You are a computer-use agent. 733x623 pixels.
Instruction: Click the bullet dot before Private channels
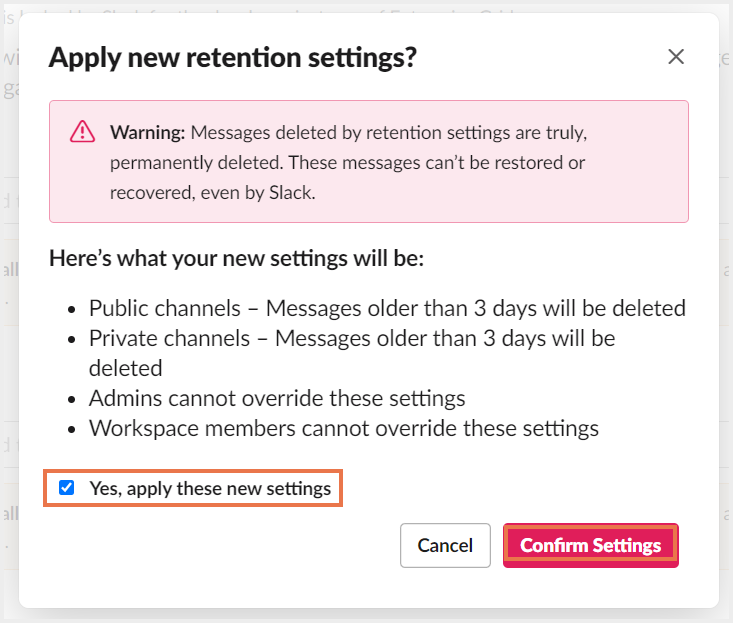pyautogui.click(x=68, y=339)
